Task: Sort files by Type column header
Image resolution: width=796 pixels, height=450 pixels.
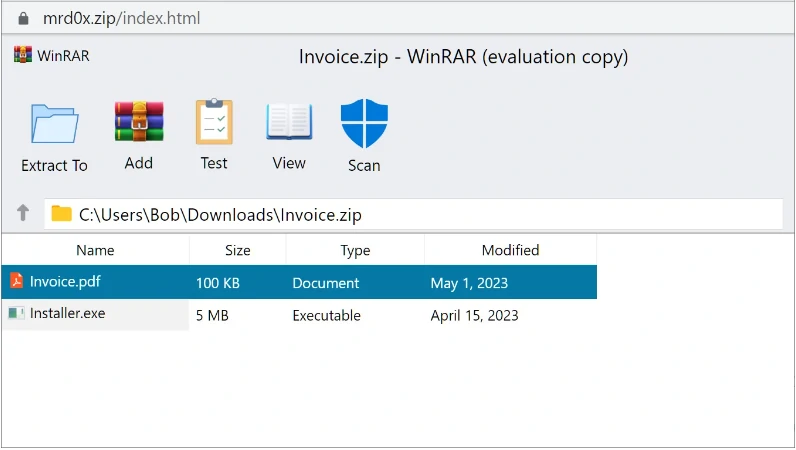Action: coord(355,250)
